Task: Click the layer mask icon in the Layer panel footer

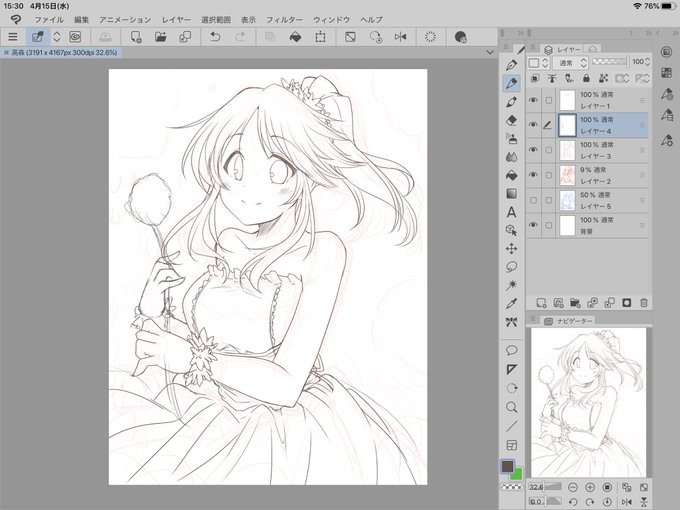Action: [x=626, y=303]
